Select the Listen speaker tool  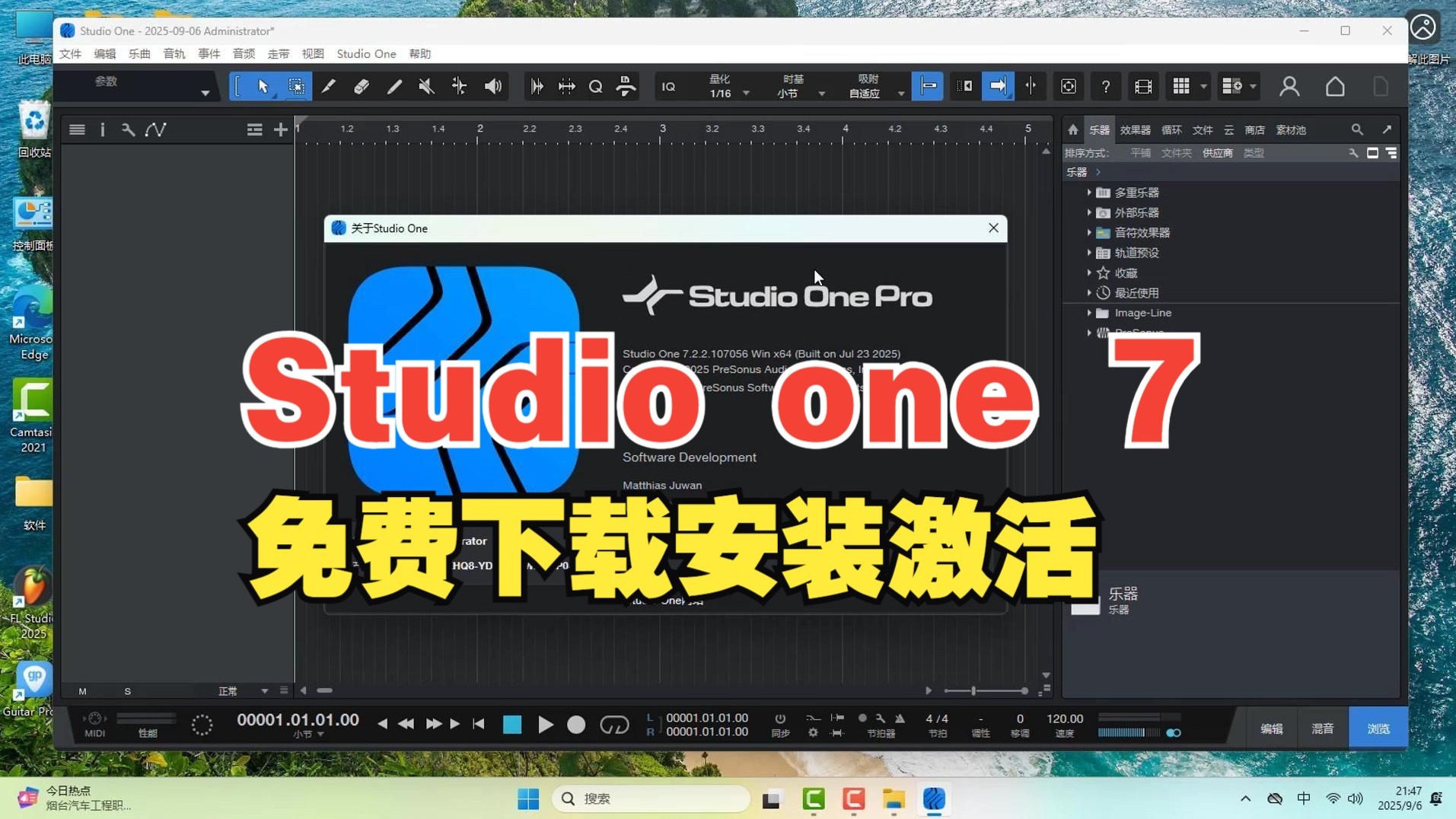[x=493, y=87]
